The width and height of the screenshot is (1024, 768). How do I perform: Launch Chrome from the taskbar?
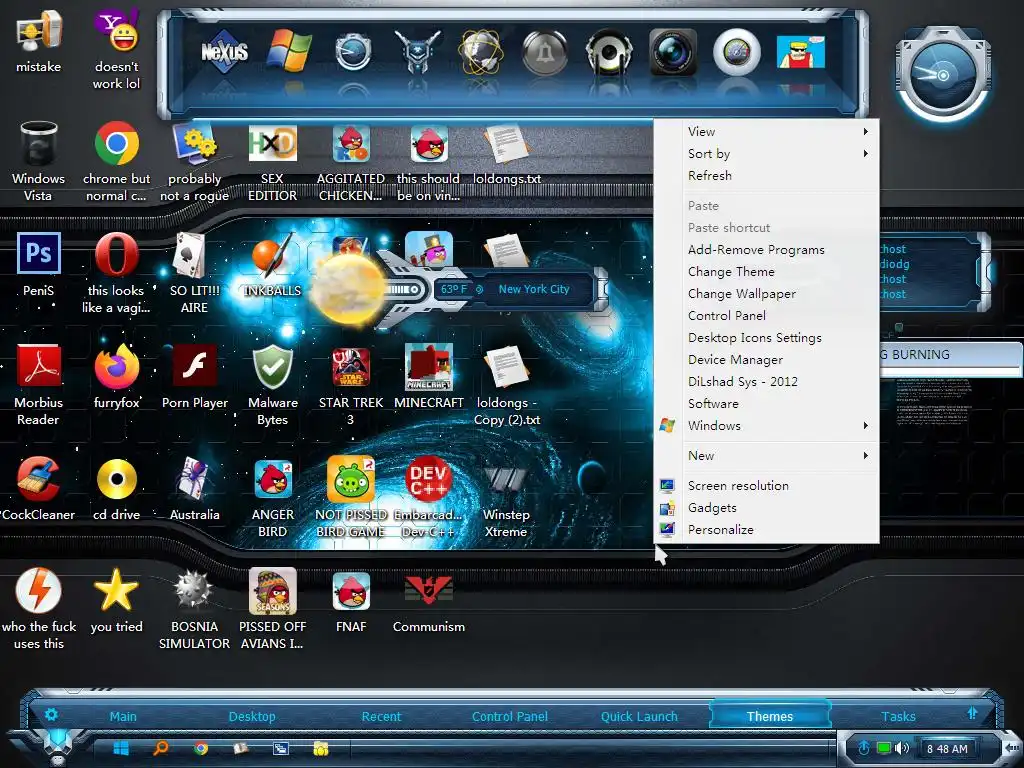(201, 748)
